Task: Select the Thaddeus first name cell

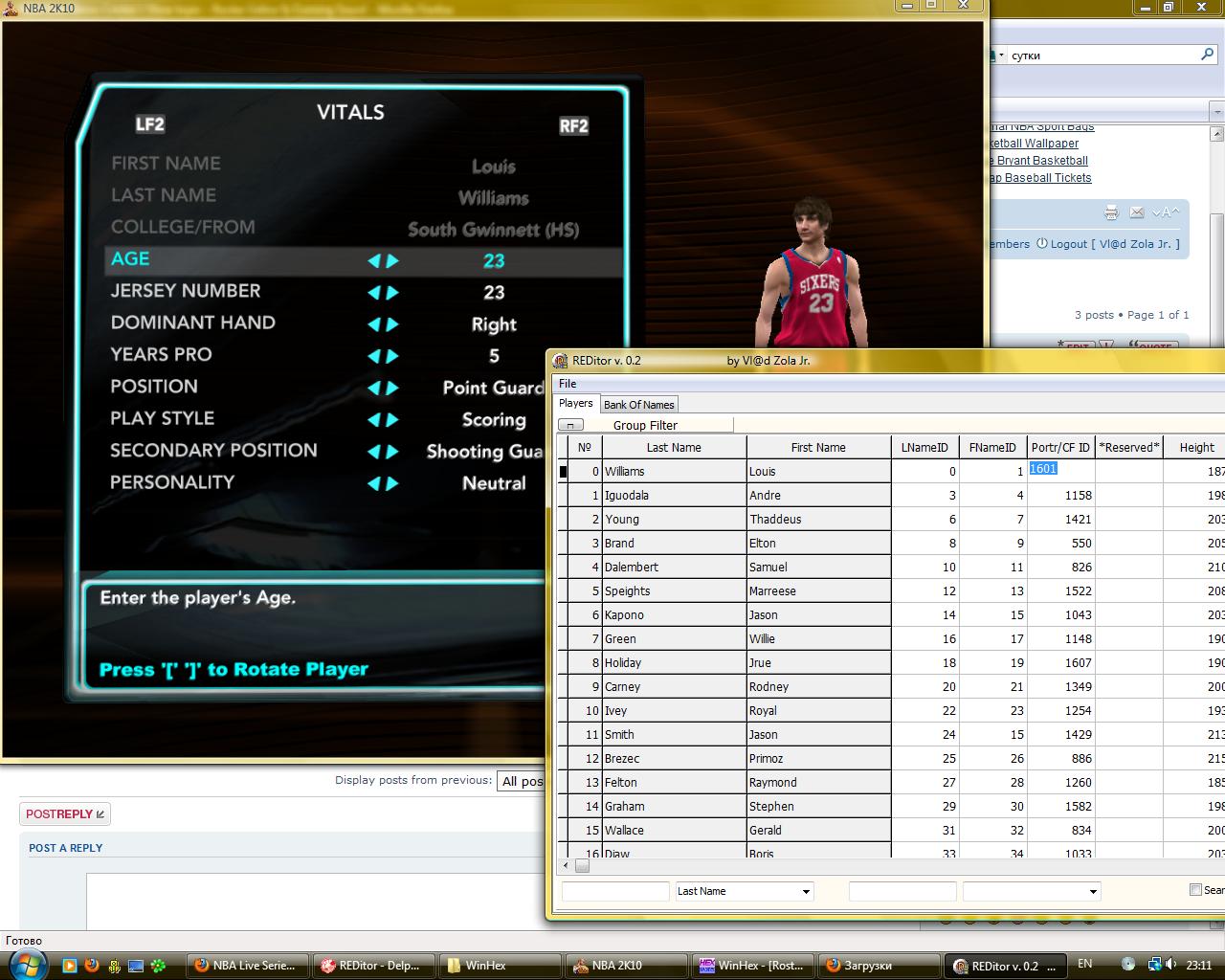Action: click(x=818, y=519)
